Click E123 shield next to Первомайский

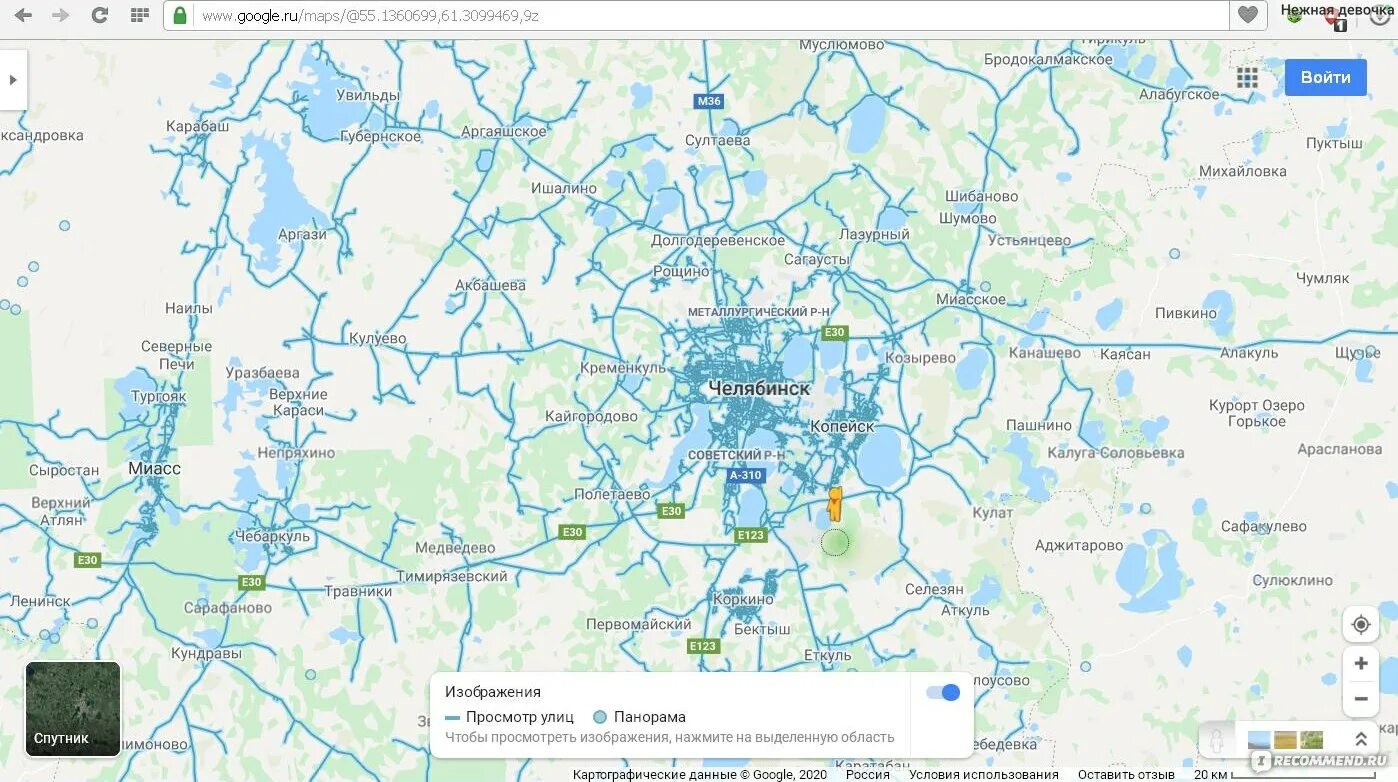(703, 646)
